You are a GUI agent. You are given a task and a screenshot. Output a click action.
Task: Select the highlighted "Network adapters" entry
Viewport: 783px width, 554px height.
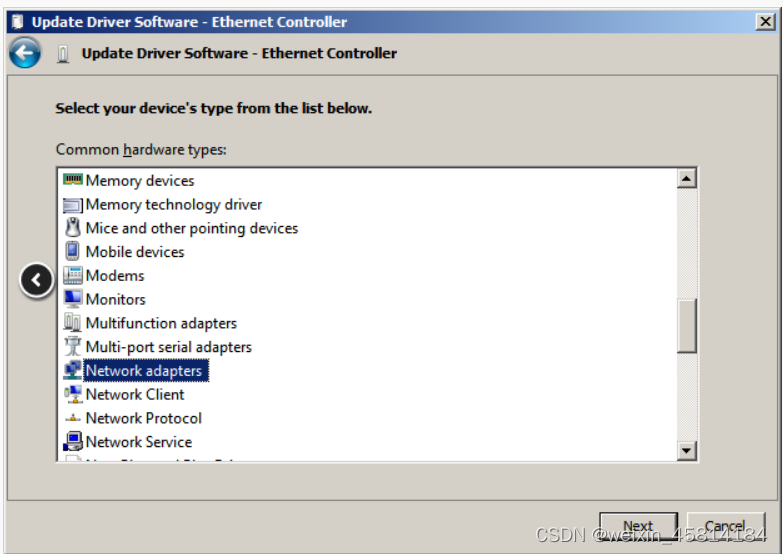(x=146, y=371)
